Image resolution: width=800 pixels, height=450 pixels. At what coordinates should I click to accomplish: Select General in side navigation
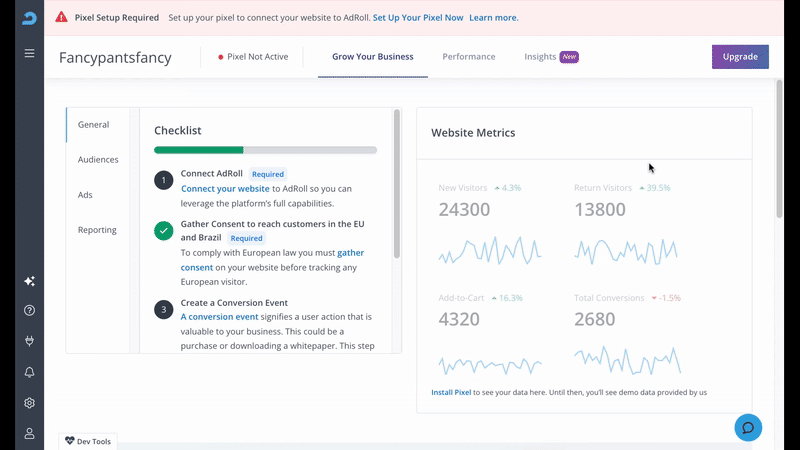[93, 124]
